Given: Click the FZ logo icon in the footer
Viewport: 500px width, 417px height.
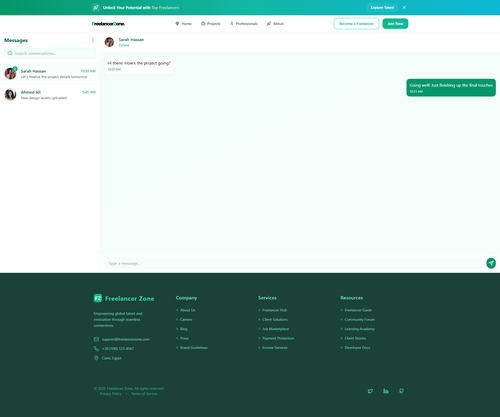Looking at the screenshot, I should tap(98, 298).
